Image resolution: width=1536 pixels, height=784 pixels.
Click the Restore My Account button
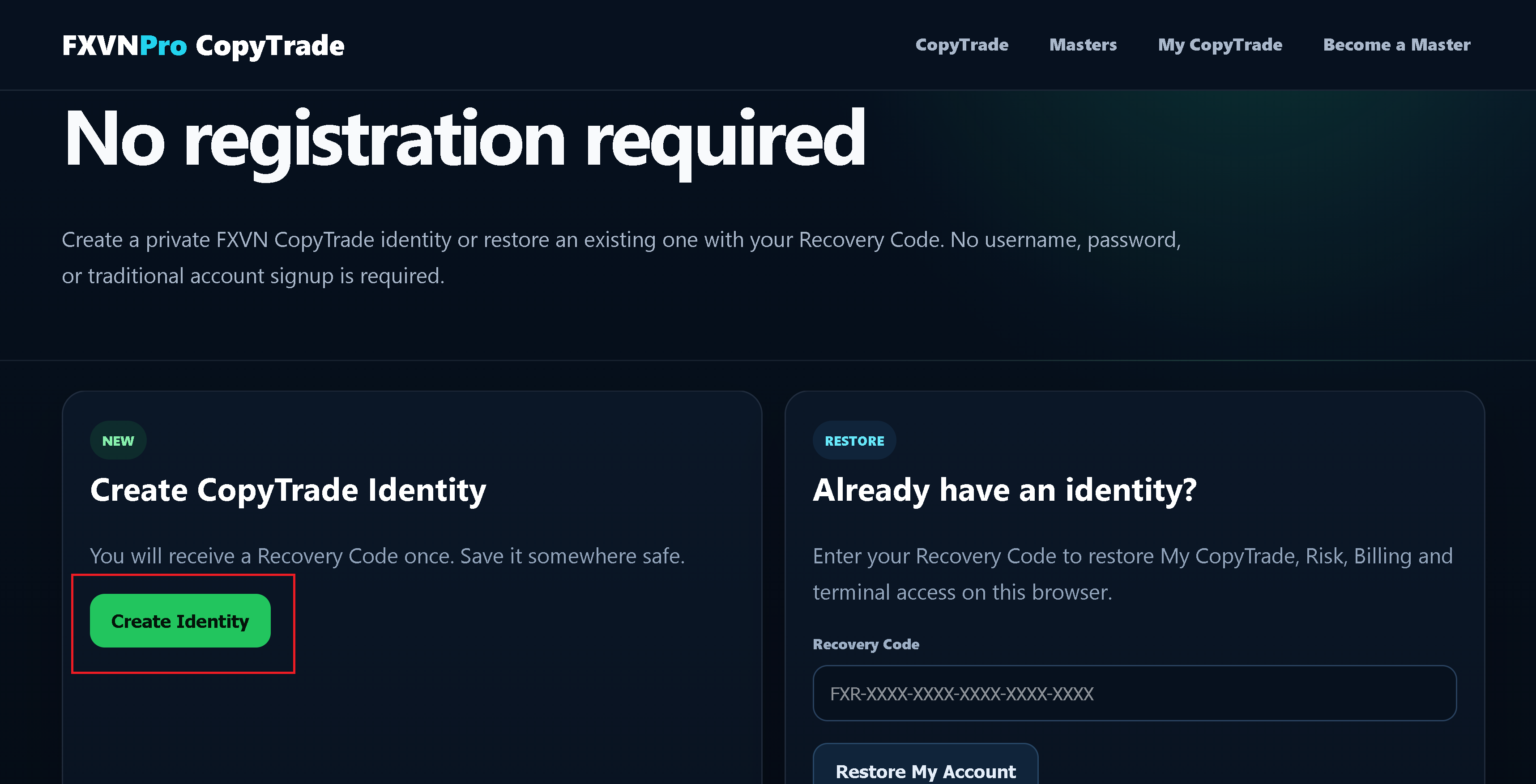(926, 765)
